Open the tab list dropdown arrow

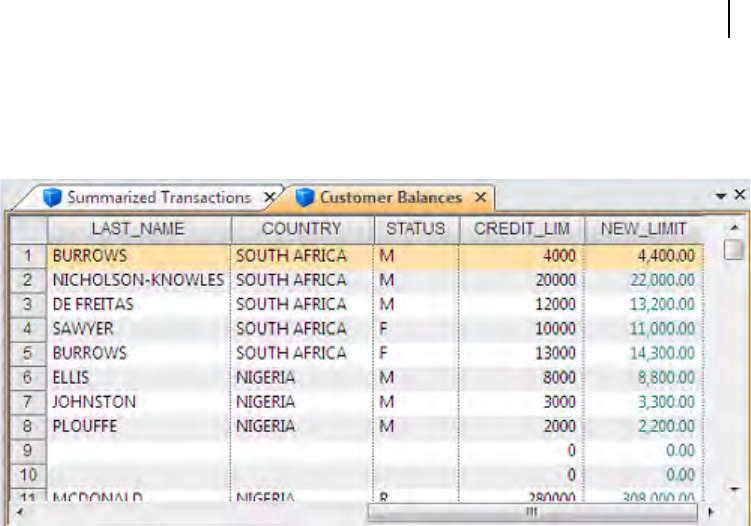[721, 195]
